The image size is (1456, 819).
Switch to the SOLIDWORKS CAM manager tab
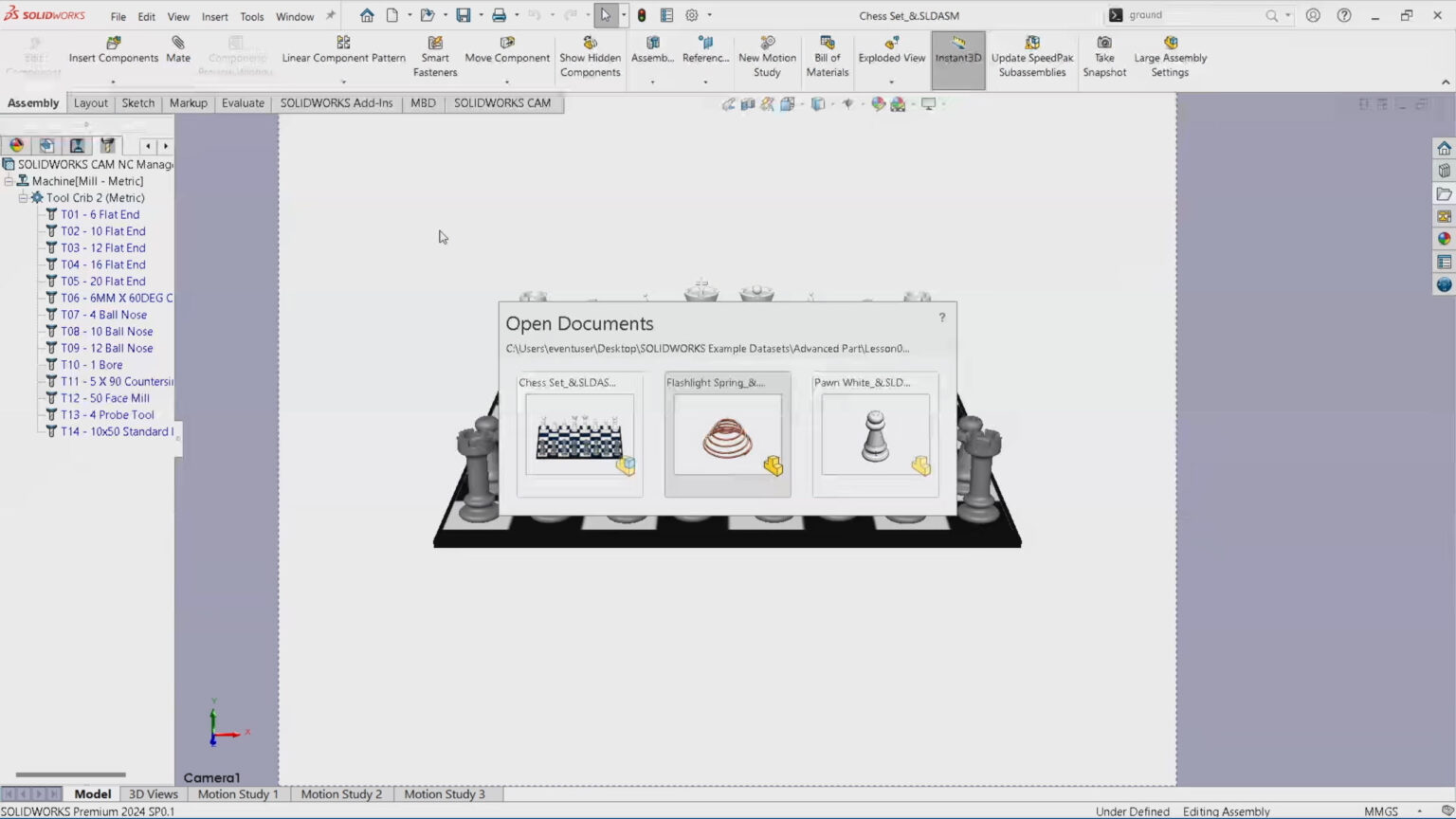click(x=107, y=145)
